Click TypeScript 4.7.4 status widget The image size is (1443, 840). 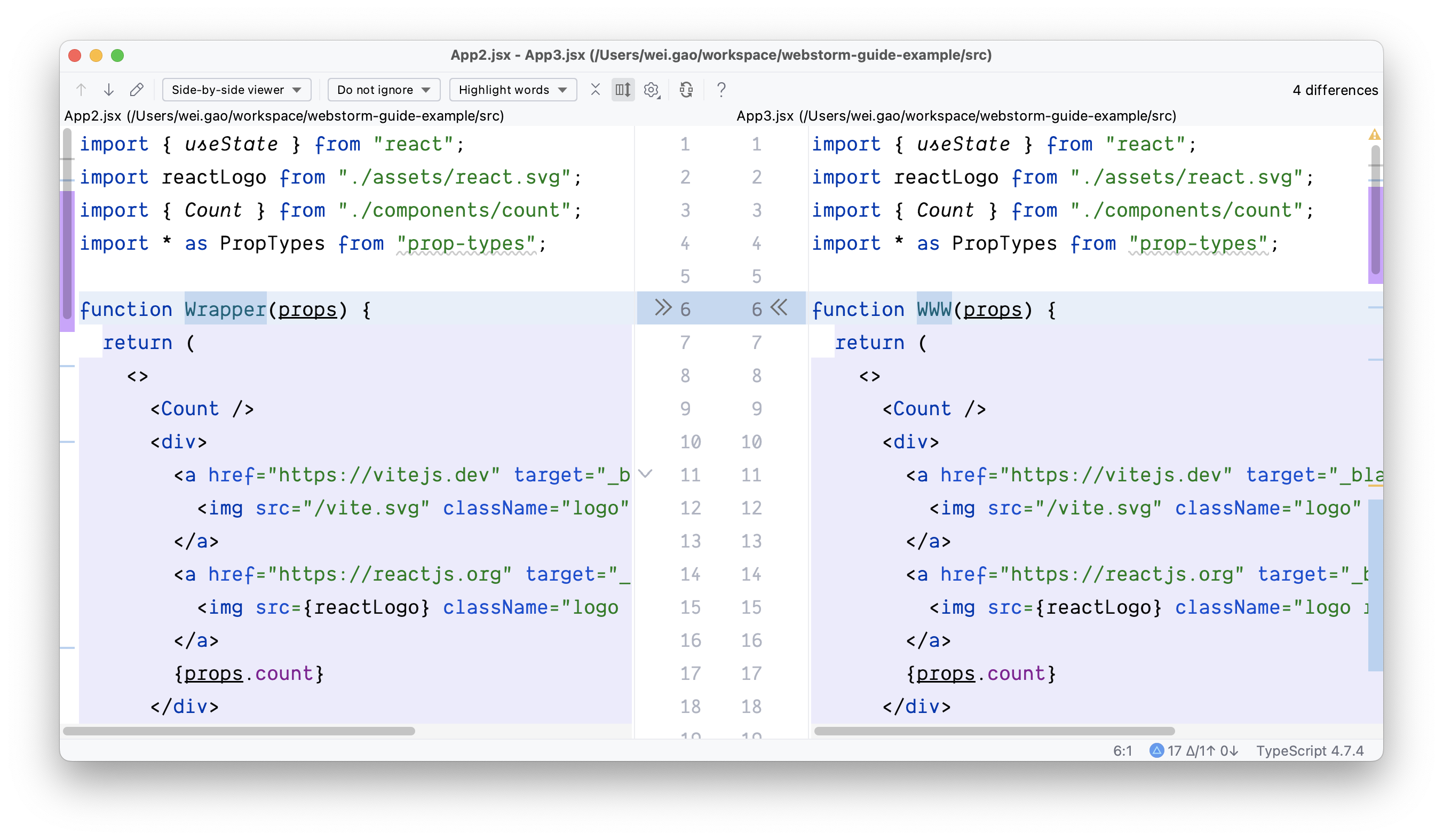[x=1310, y=751]
